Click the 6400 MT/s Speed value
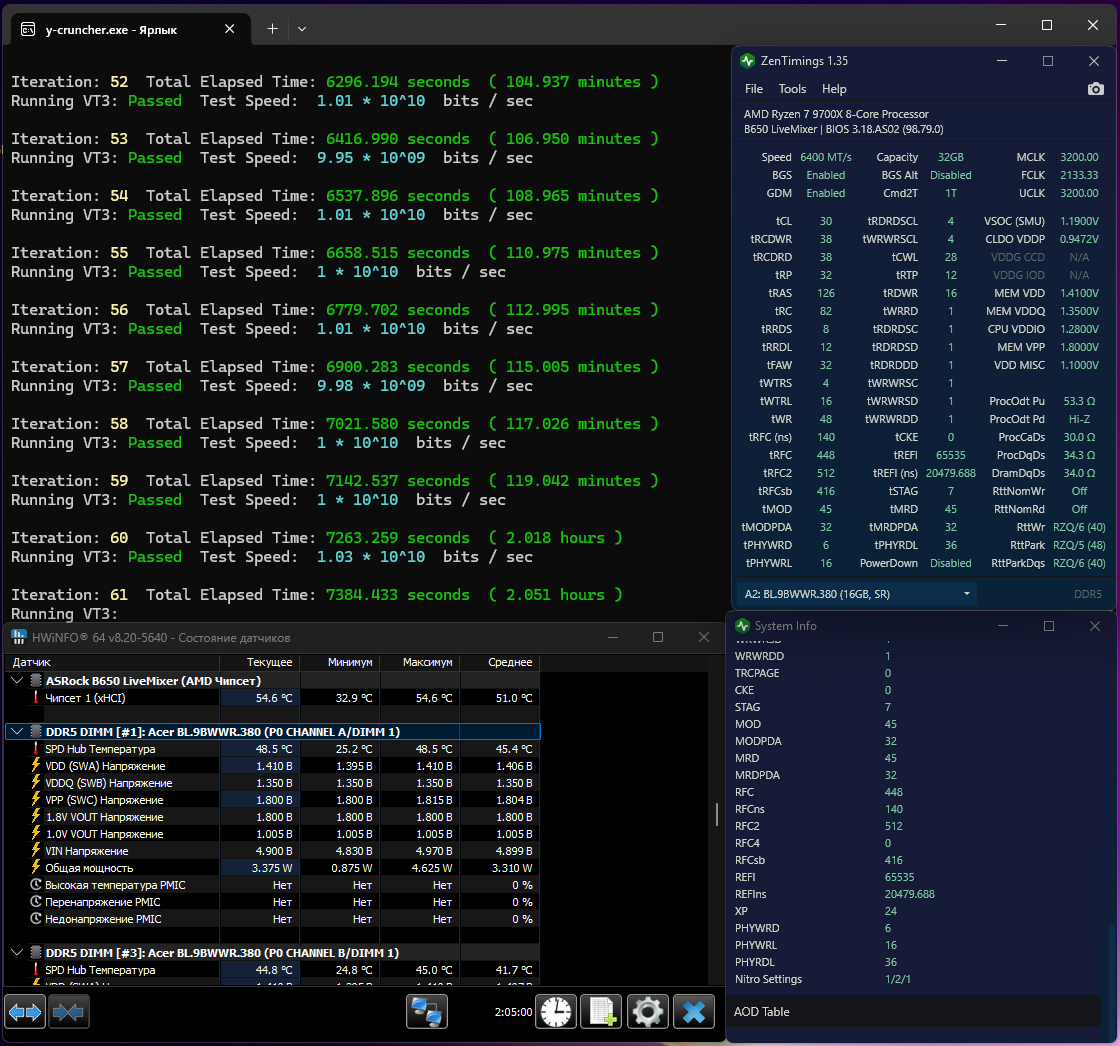 (x=826, y=157)
